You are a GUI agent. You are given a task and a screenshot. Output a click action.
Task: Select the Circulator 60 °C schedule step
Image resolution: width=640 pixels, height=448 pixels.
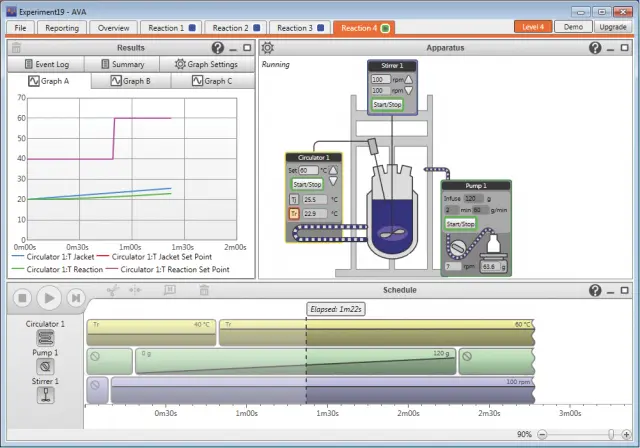coord(377,333)
